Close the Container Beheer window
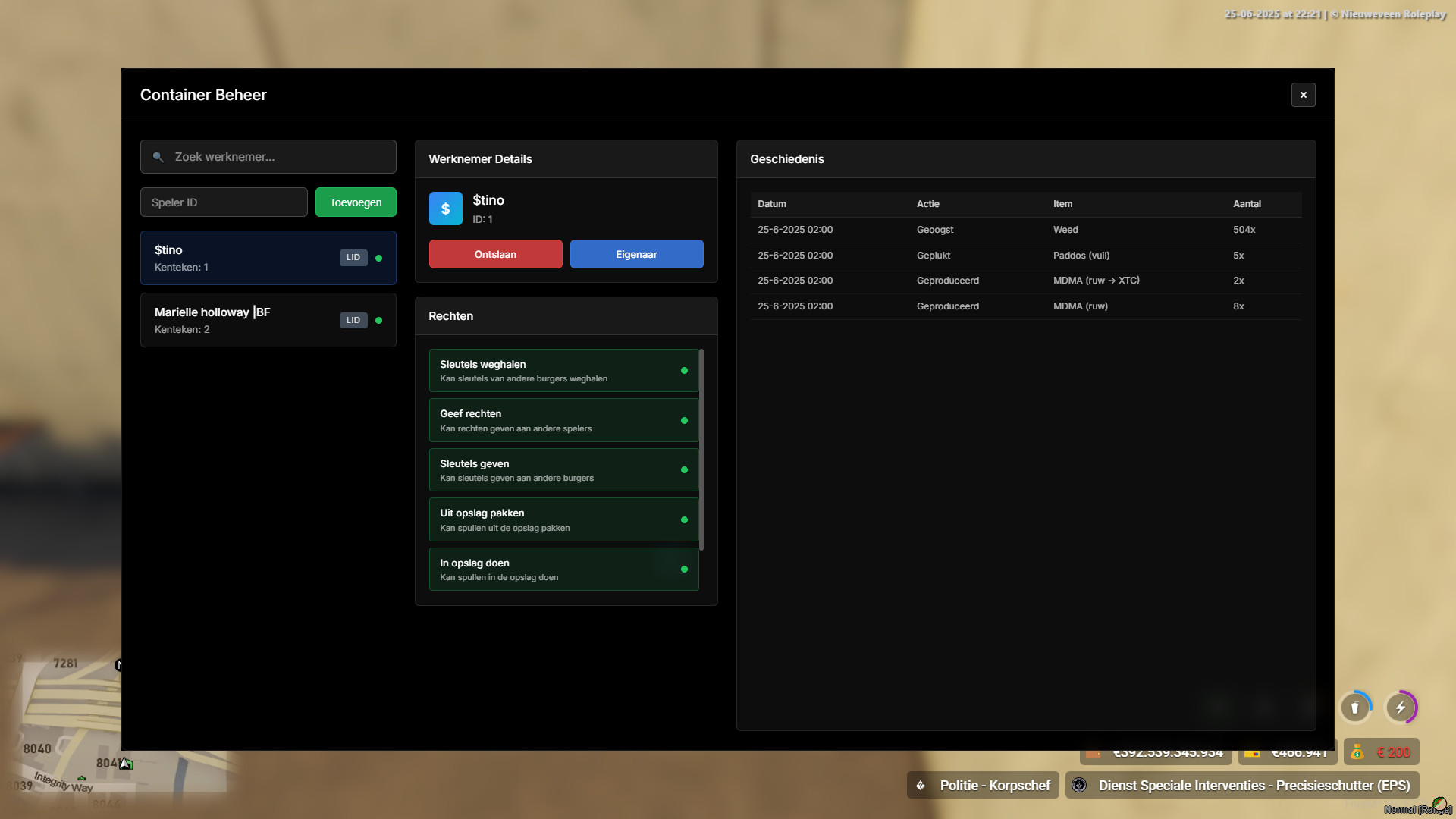 [x=1304, y=95]
